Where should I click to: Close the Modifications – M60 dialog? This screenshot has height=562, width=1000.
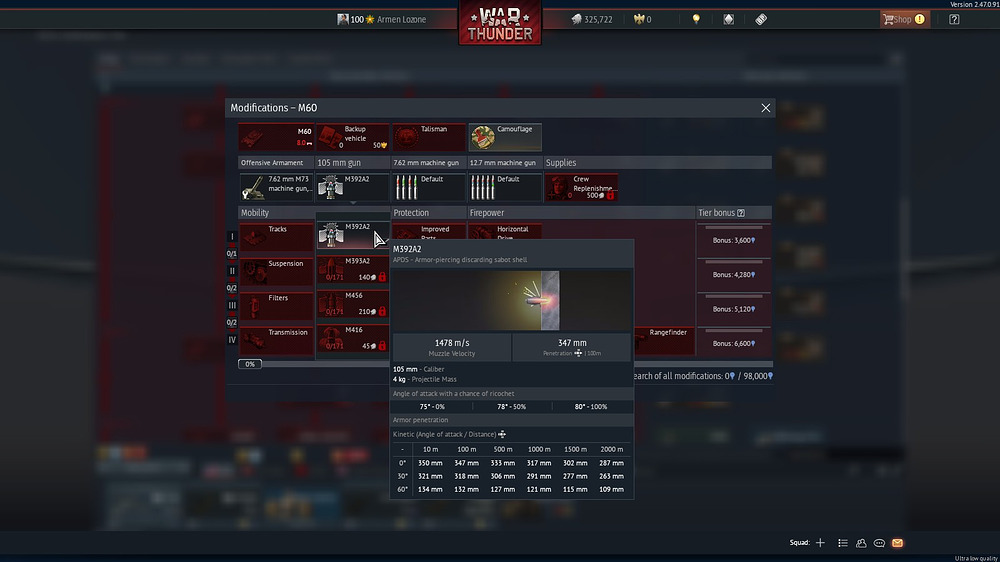(765, 108)
